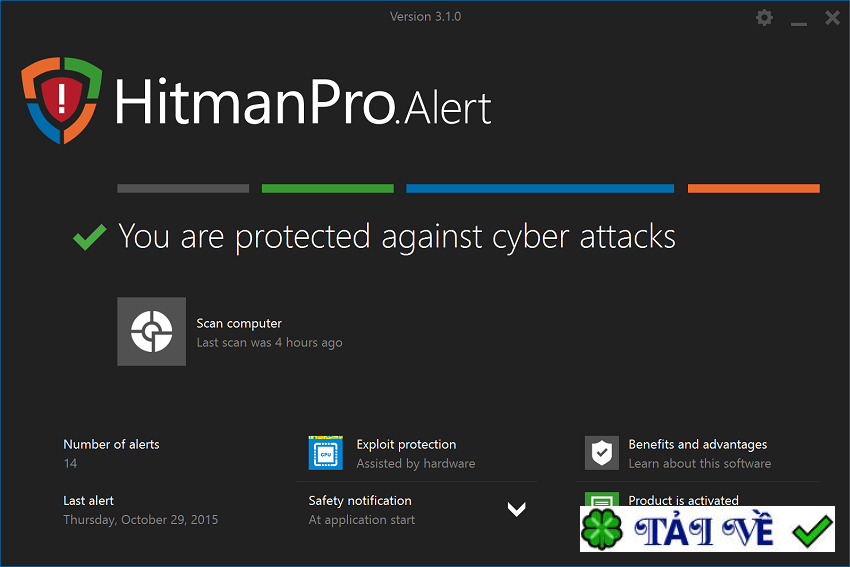
Task: Click the Scan computer target icon
Action: [151, 331]
